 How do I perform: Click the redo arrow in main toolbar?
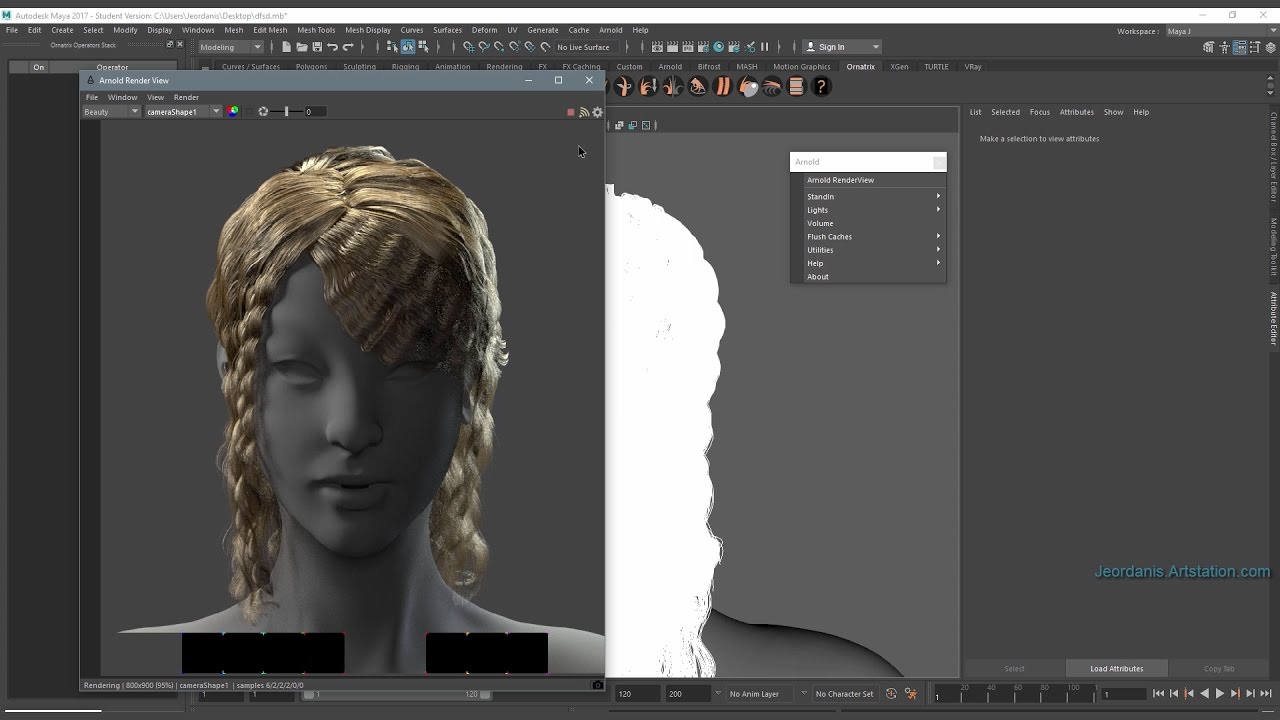pos(348,47)
